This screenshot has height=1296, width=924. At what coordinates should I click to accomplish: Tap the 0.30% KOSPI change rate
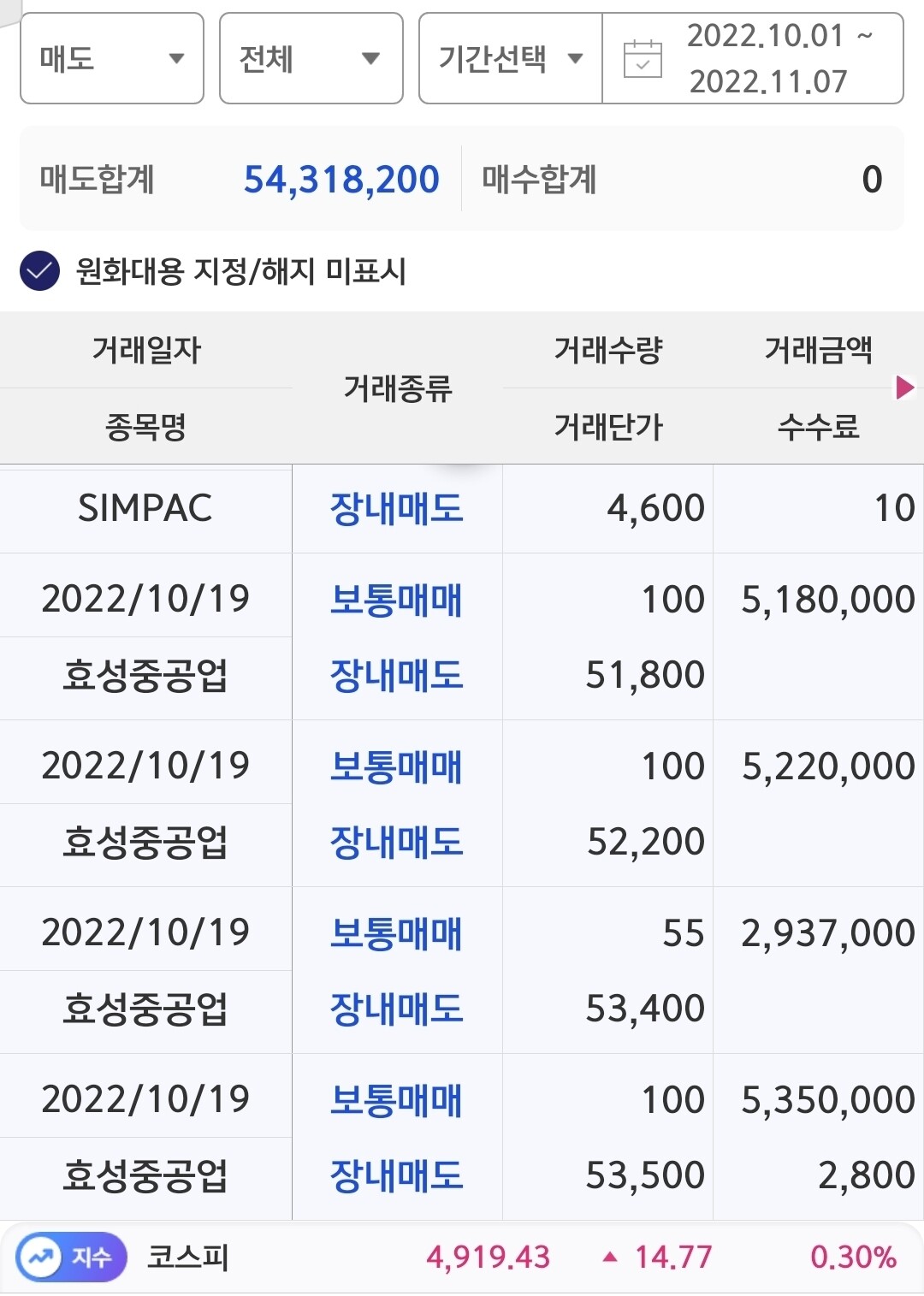click(852, 1257)
